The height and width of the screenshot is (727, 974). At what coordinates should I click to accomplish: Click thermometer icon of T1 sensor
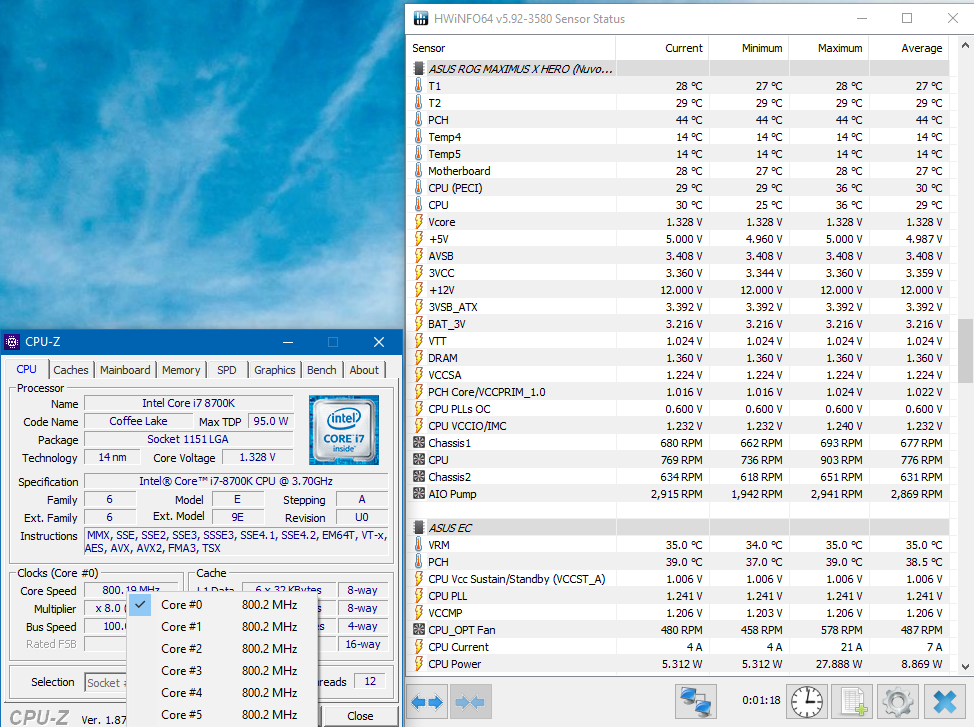click(419, 86)
